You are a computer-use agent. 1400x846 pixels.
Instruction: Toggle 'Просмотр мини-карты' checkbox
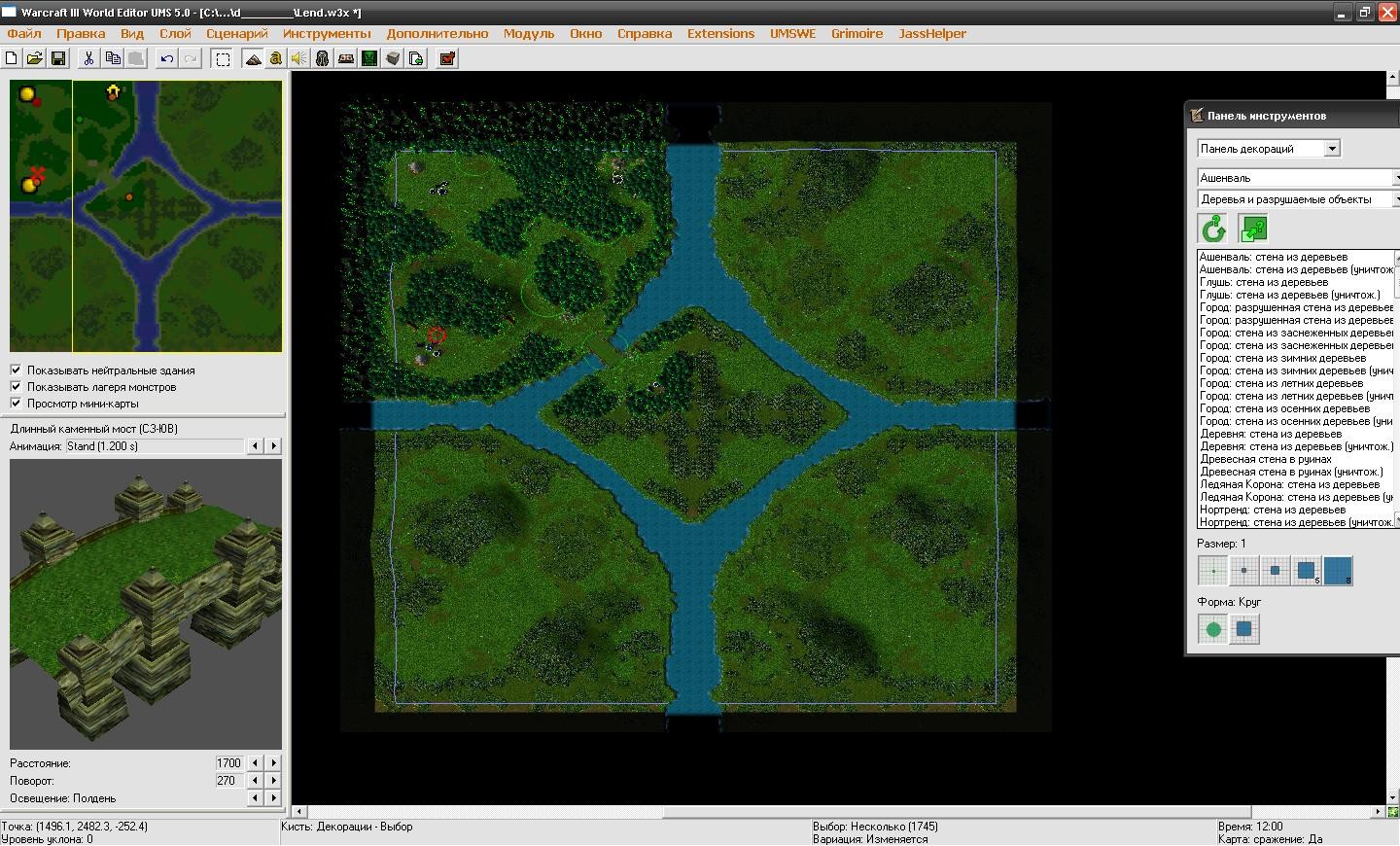click(16, 404)
